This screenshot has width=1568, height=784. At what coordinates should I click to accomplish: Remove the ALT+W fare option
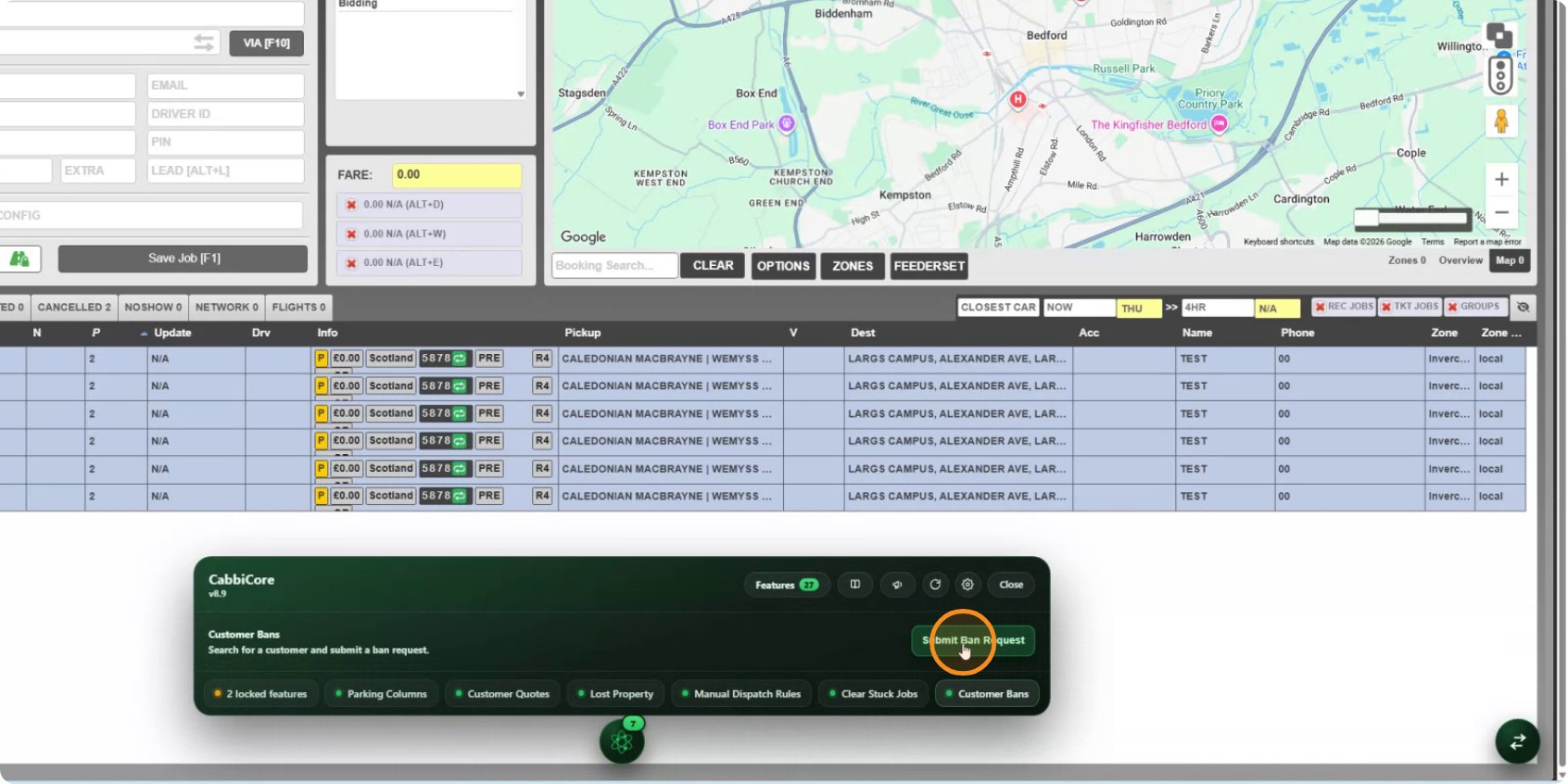tap(351, 234)
